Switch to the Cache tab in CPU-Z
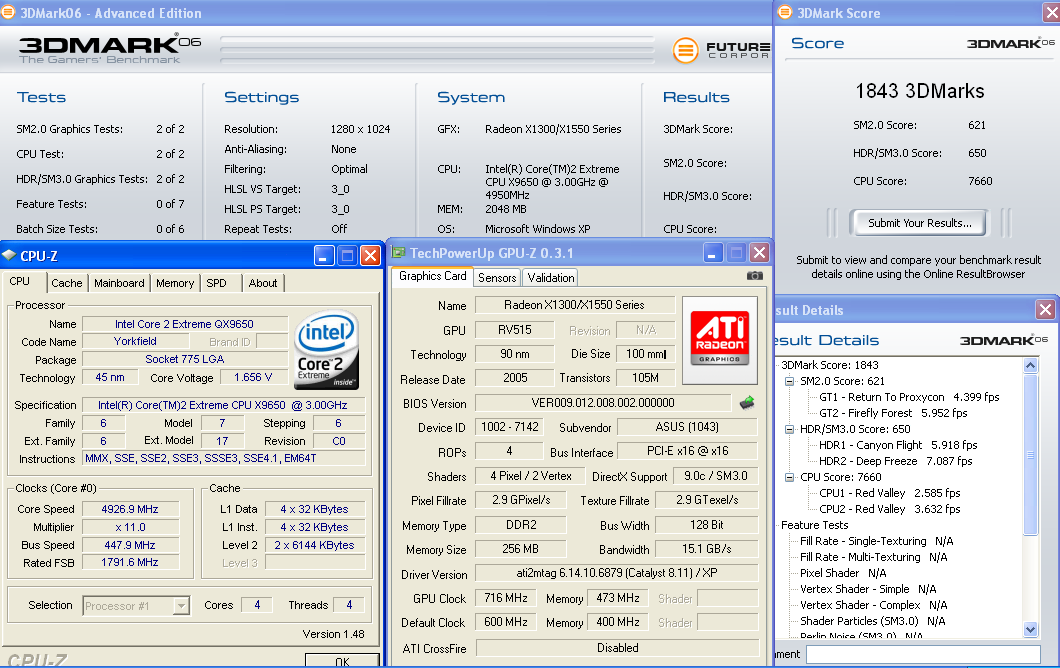This screenshot has height=668, width=1060. tap(67, 283)
